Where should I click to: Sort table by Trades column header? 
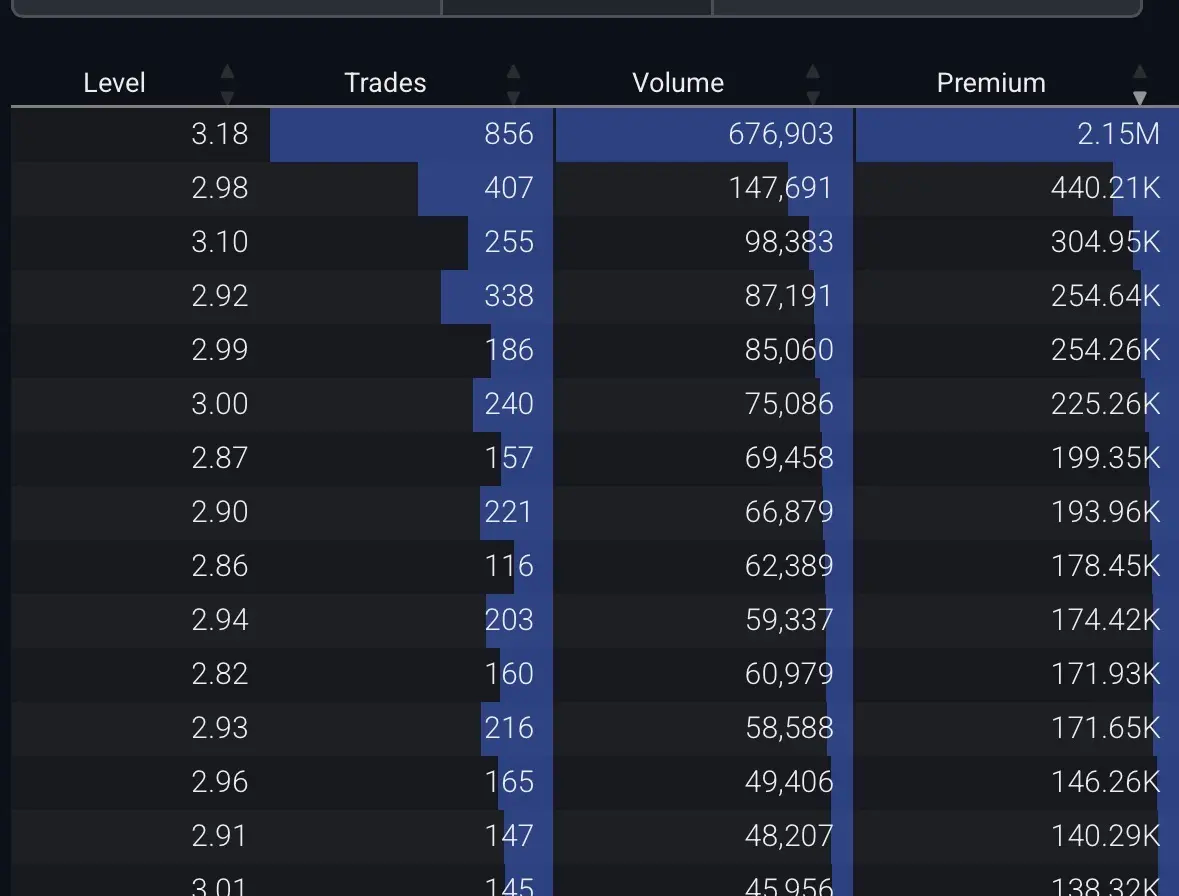pos(385,83)
